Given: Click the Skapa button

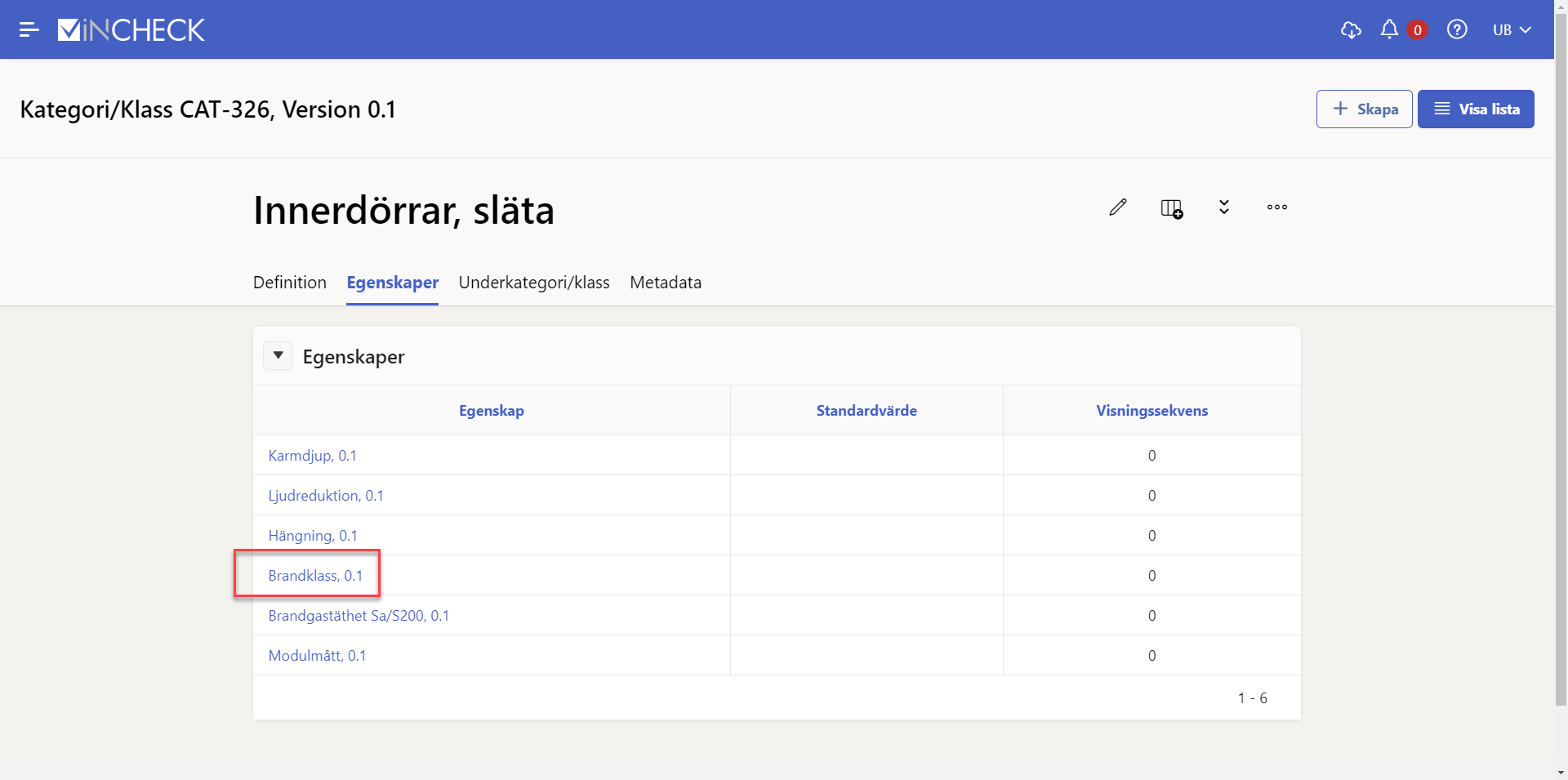Looking at the screenshot, I should [1364, 109].
